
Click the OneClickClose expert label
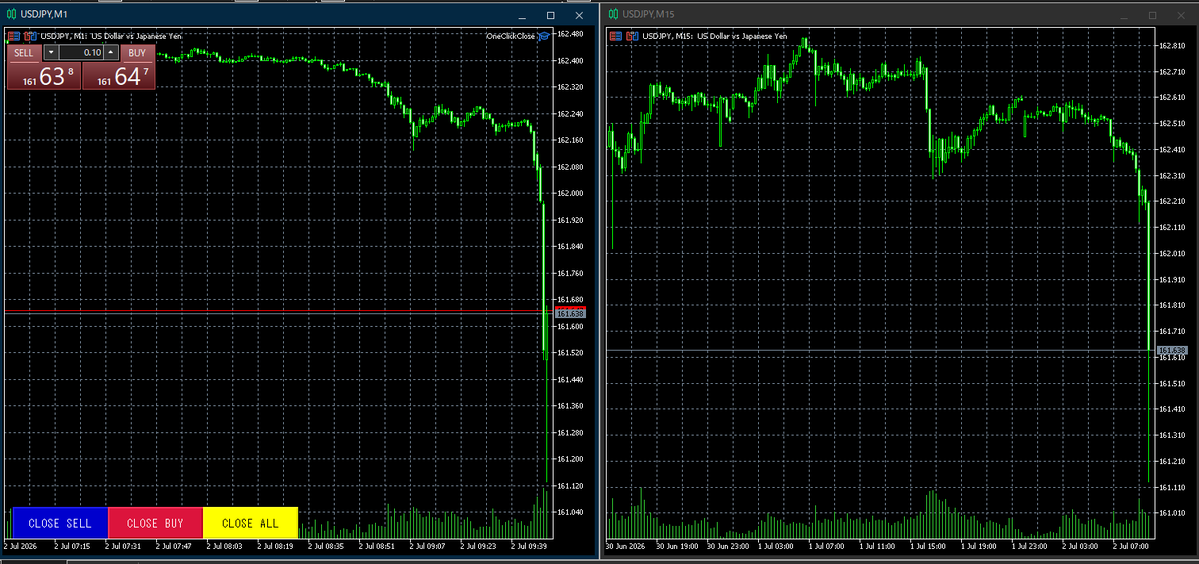pyautogui.click(x=510, y=36)
